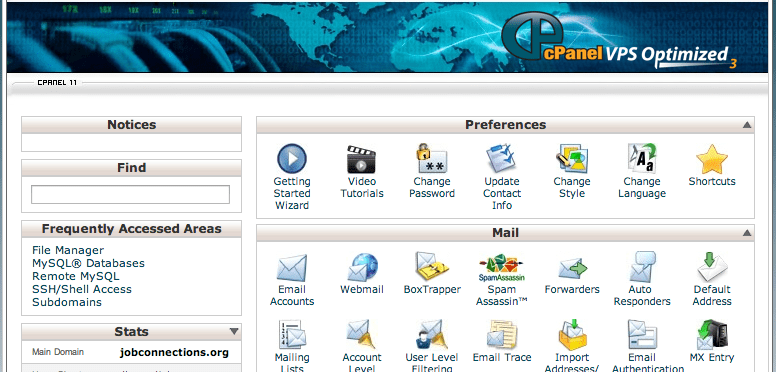
Task: Open the Update Contact Info icon
Action: tap(501, 159)
